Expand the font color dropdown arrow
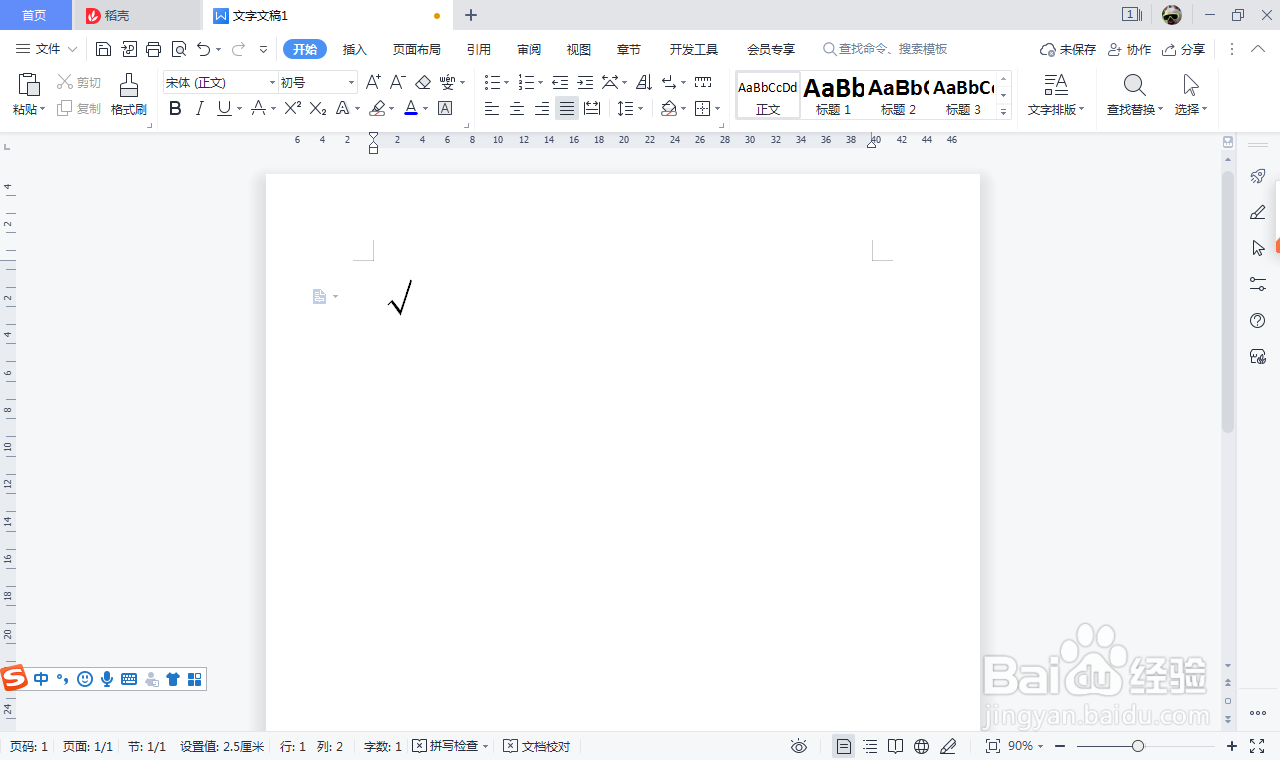This screenshot has height=760, width=1280. (425, 109)
